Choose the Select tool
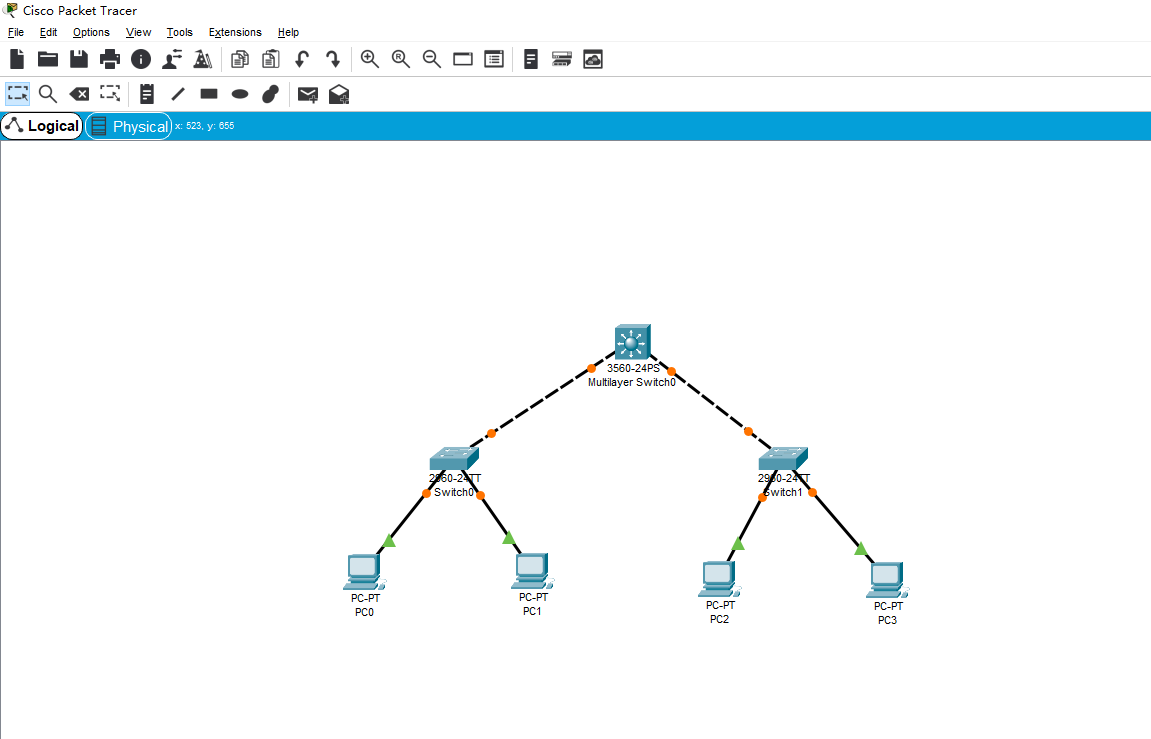 coord(18,94)
